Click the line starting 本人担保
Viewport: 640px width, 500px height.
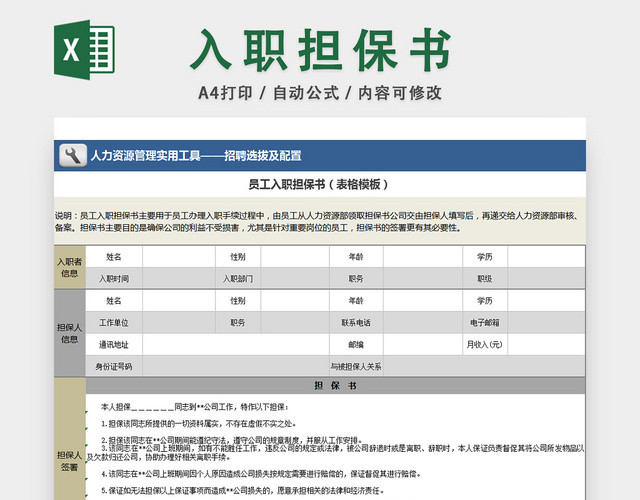coord(195,407)
